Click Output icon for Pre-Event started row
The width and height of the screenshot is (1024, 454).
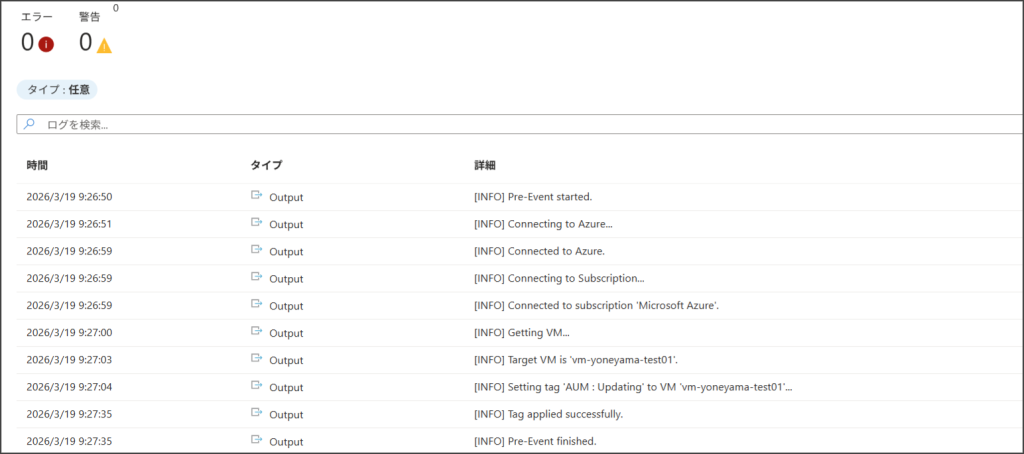coord(256,196)
